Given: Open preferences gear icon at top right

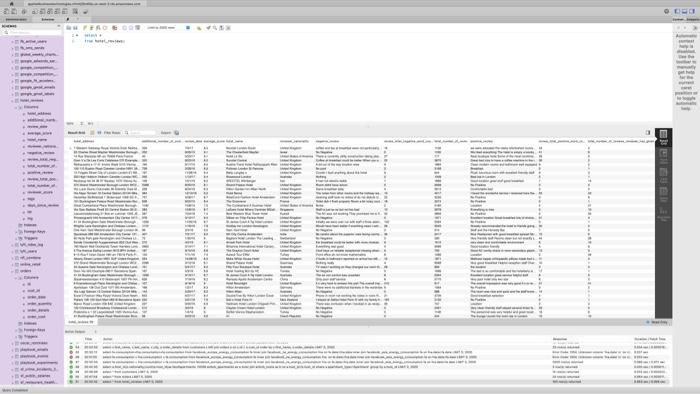Looking at the screenshot, I should pos(667,12).
